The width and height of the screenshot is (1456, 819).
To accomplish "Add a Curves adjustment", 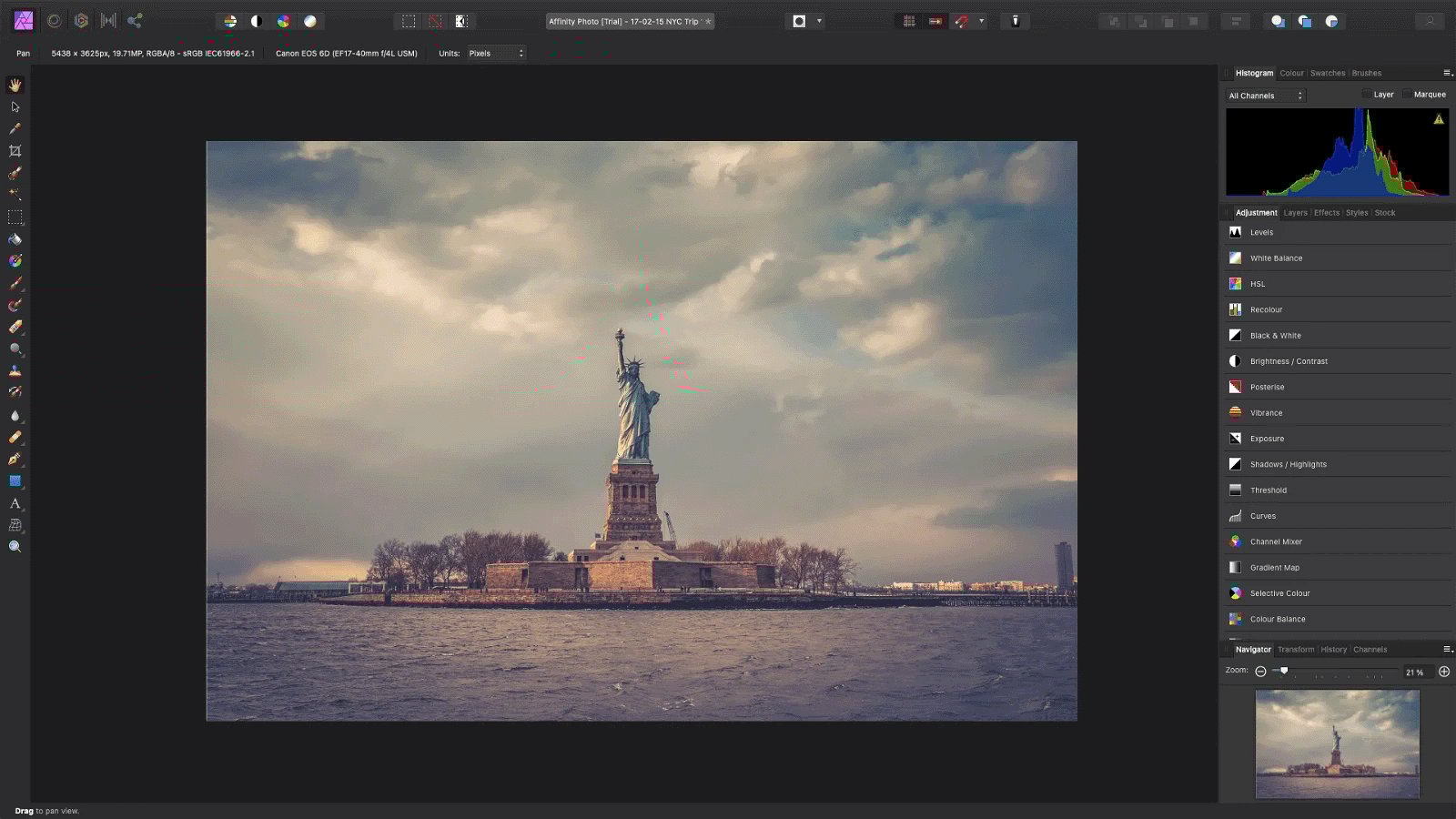I will (1263, 516).
